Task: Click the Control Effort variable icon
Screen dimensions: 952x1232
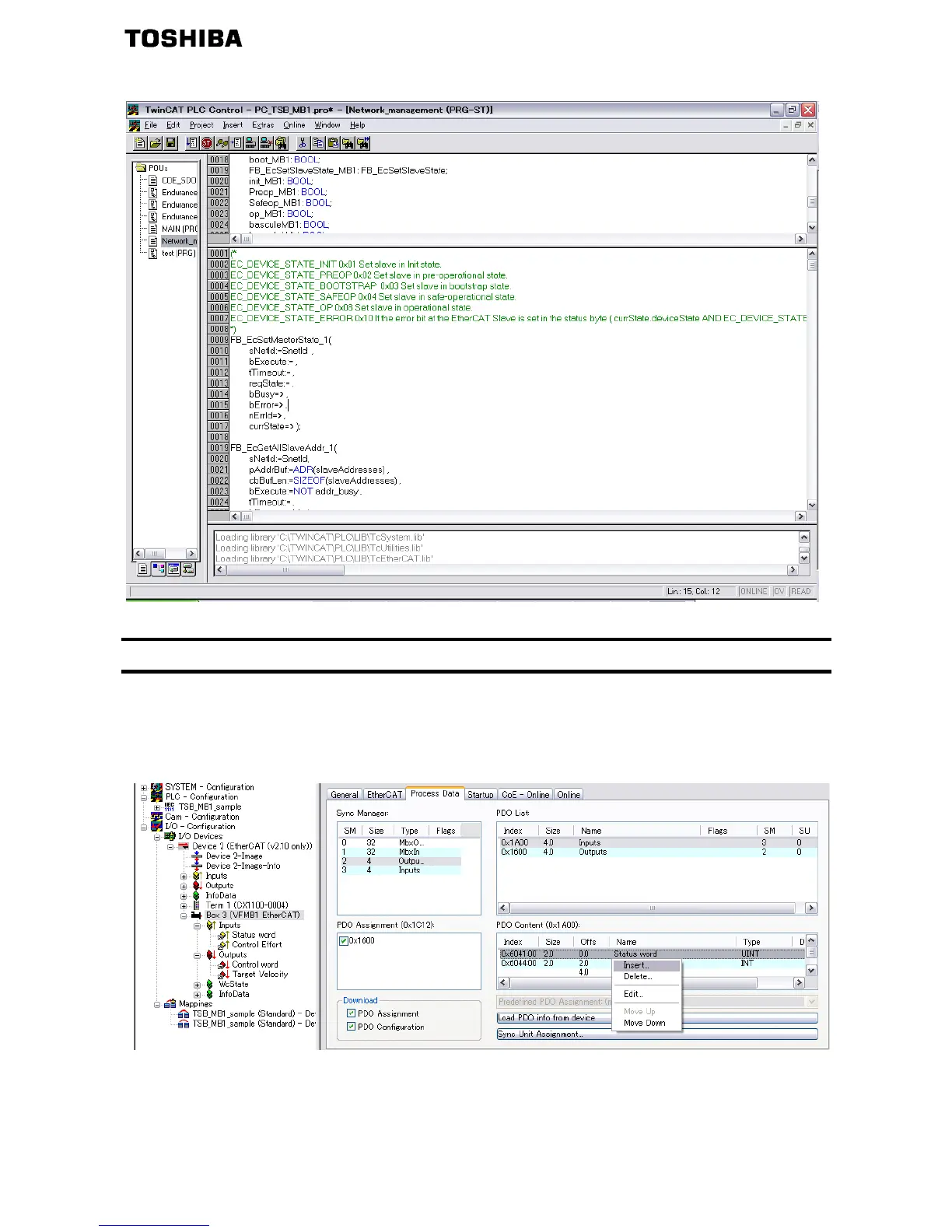Action: (x=224, y=945)
